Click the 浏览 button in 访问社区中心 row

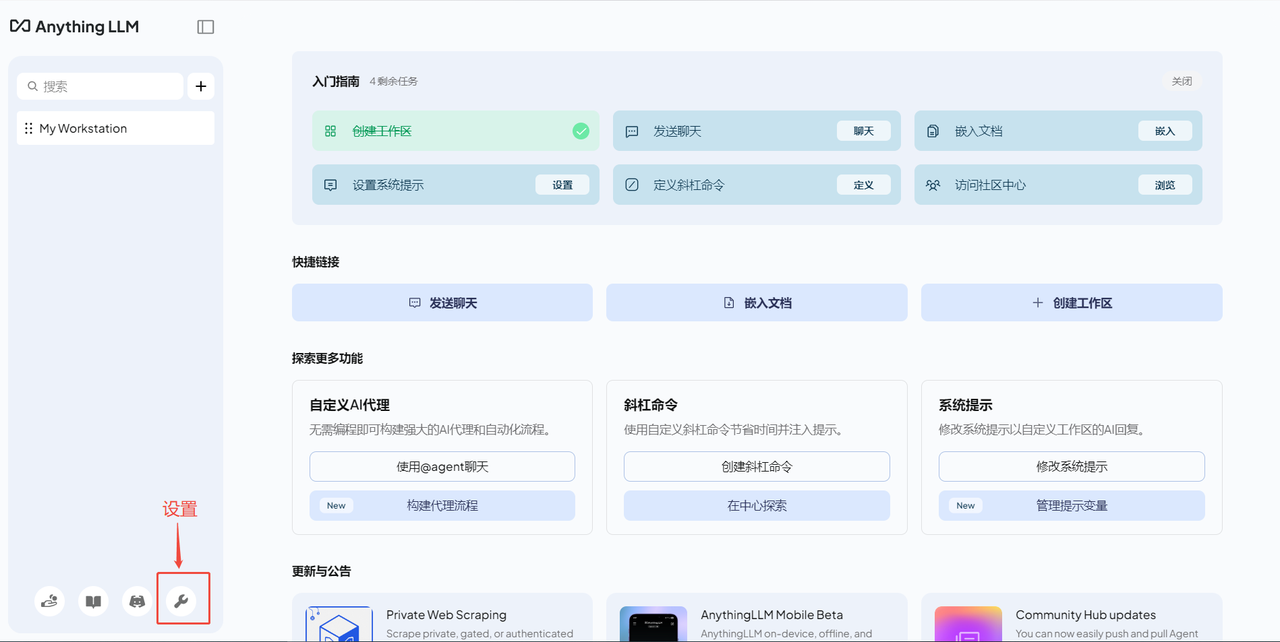(1165, 185)
